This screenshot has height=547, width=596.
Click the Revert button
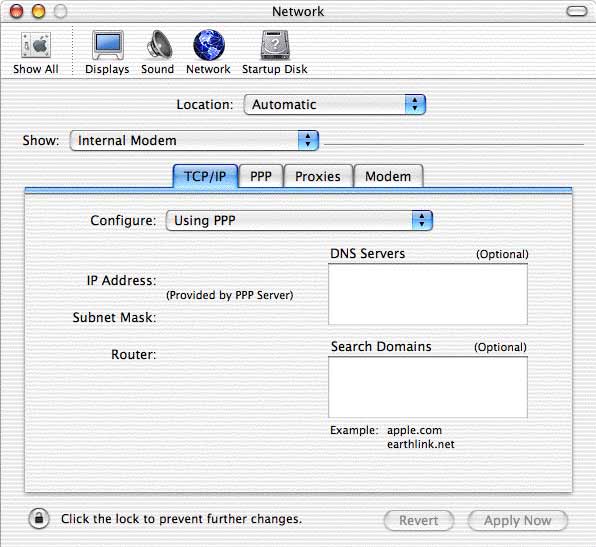point(418,520)
